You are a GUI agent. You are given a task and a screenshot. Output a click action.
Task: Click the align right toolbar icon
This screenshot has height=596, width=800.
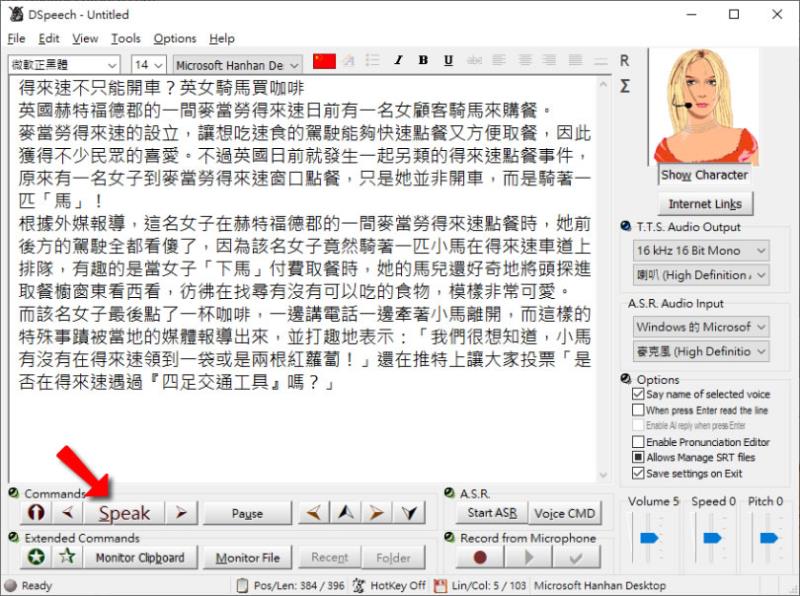549,61
